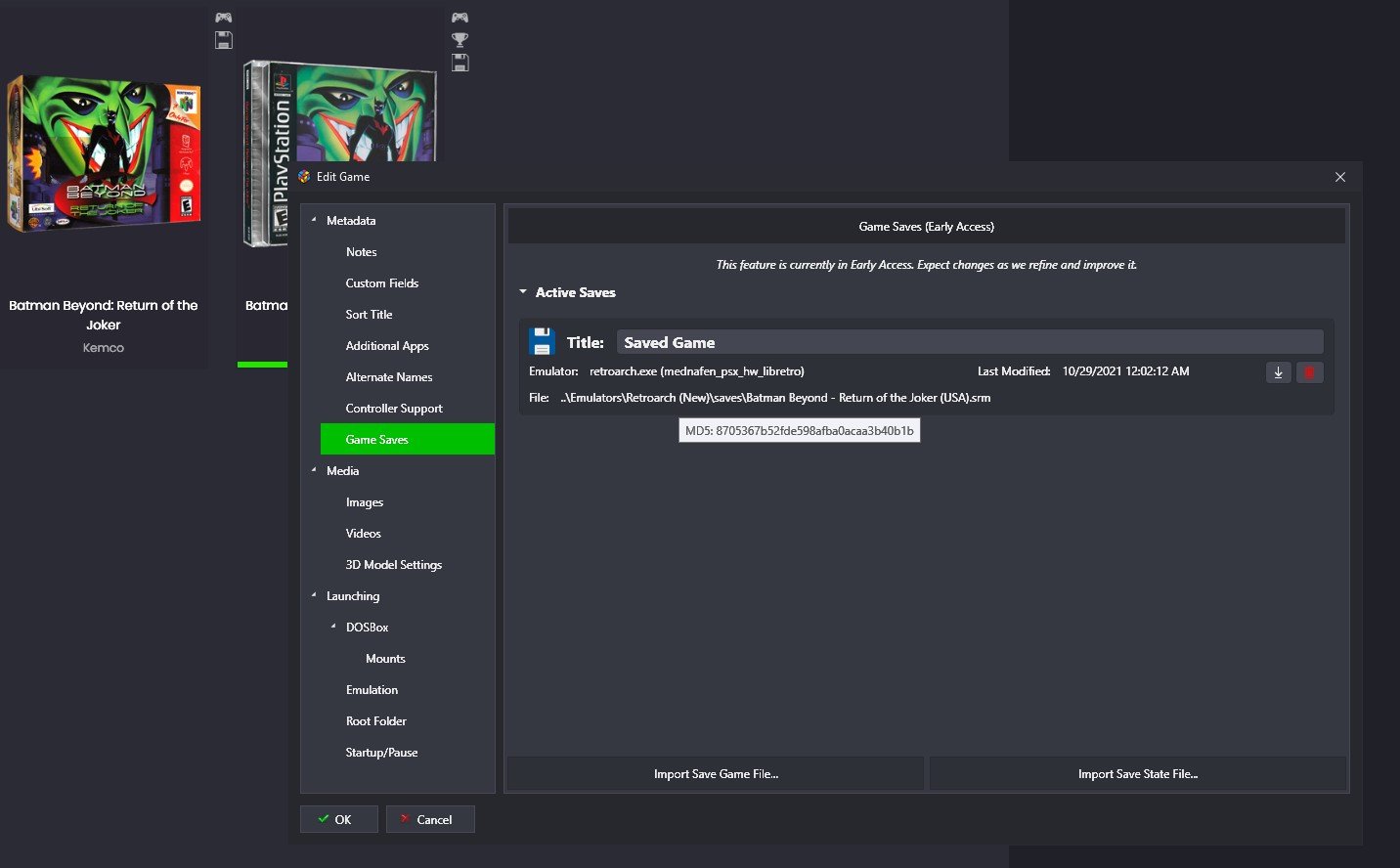Collapse the Active Saves section
This screenshot has width=1400, height=868.
[x=523, y=292]
